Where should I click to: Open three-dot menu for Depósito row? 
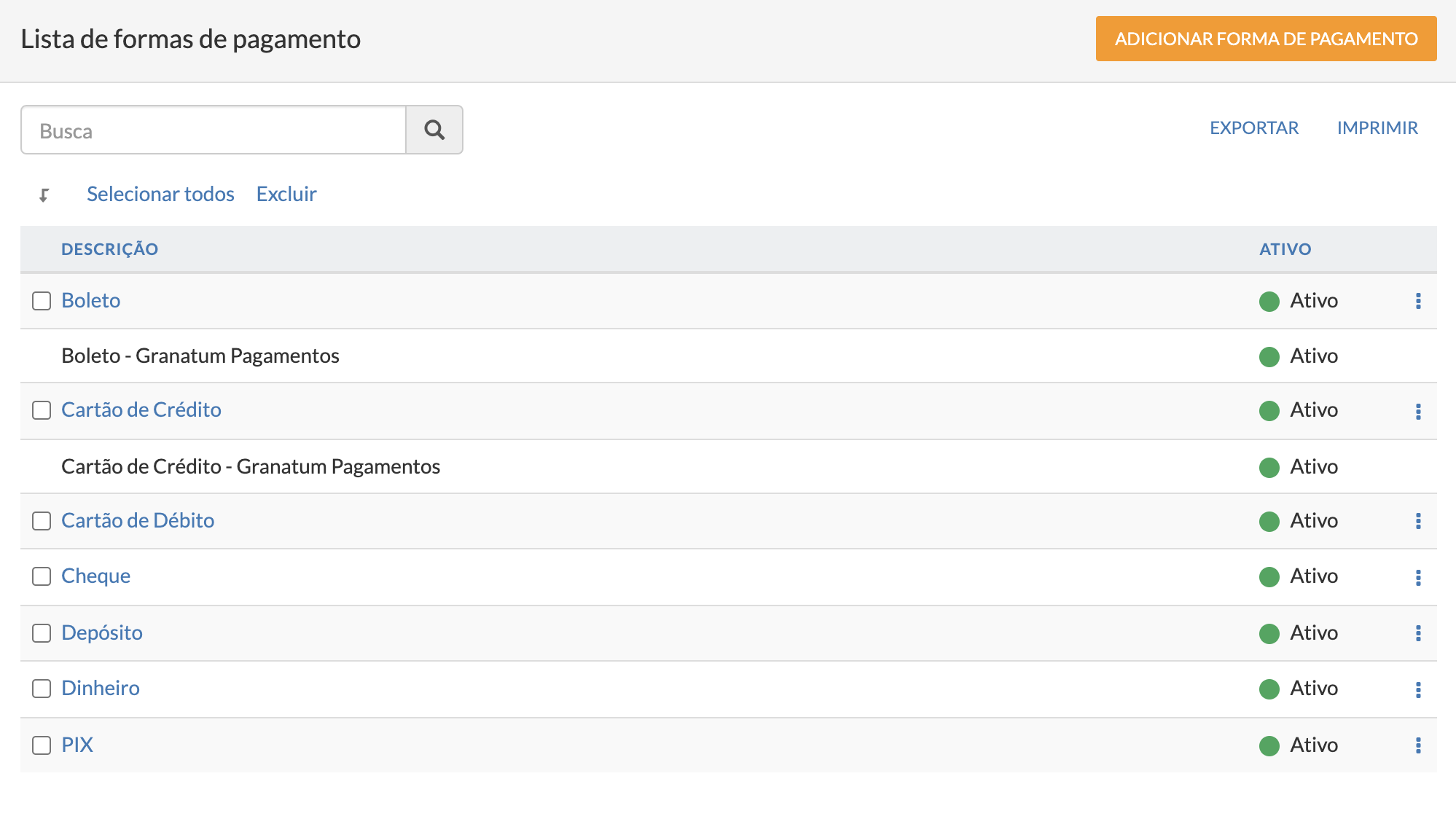coord(1418,633)
